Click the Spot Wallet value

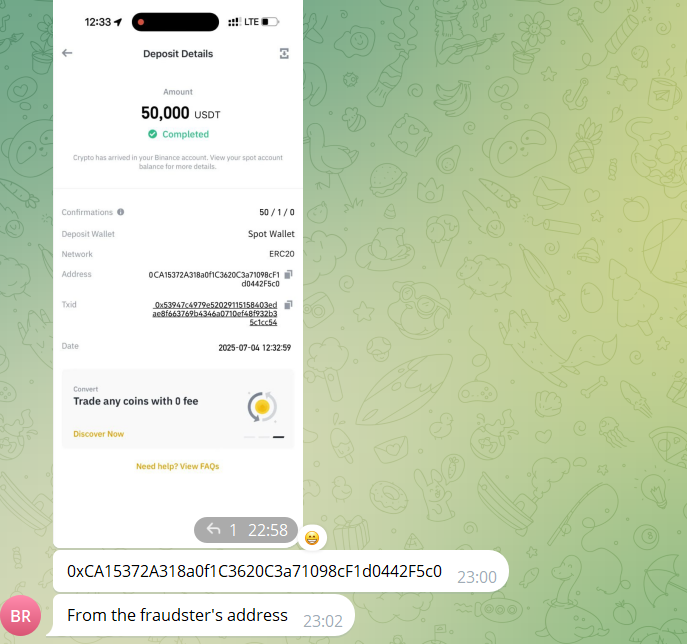[x=271, y=234]
